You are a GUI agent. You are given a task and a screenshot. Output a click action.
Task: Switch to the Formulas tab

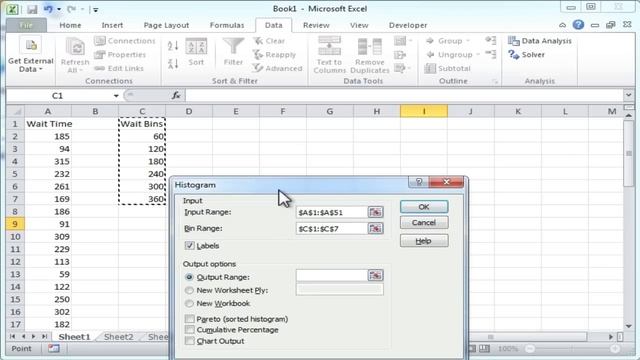point(227,25)
